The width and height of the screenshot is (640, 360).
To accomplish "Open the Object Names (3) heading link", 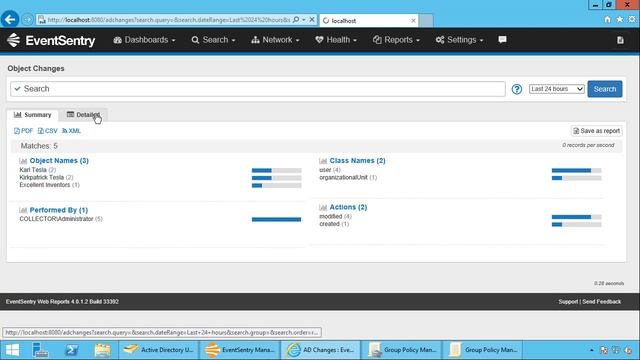I will coord(59,161).
